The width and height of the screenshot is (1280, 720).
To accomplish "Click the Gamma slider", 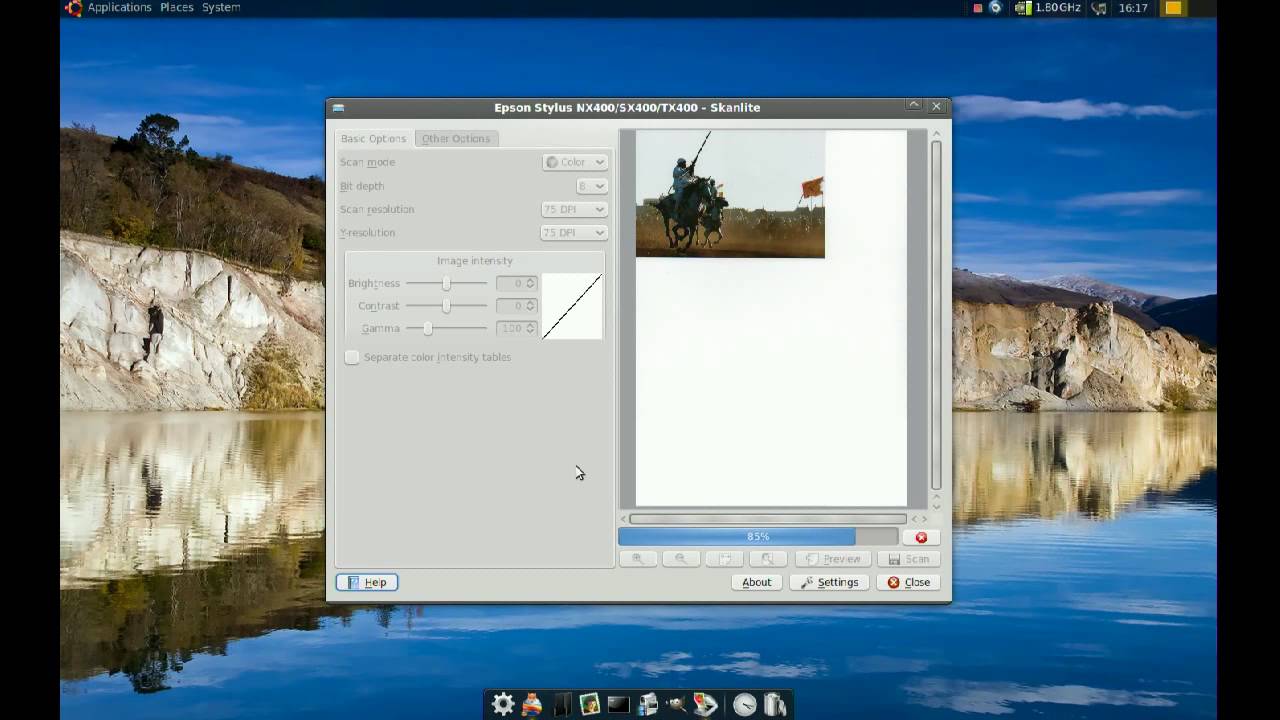I will pyautogui.click(x=446, y=328).
